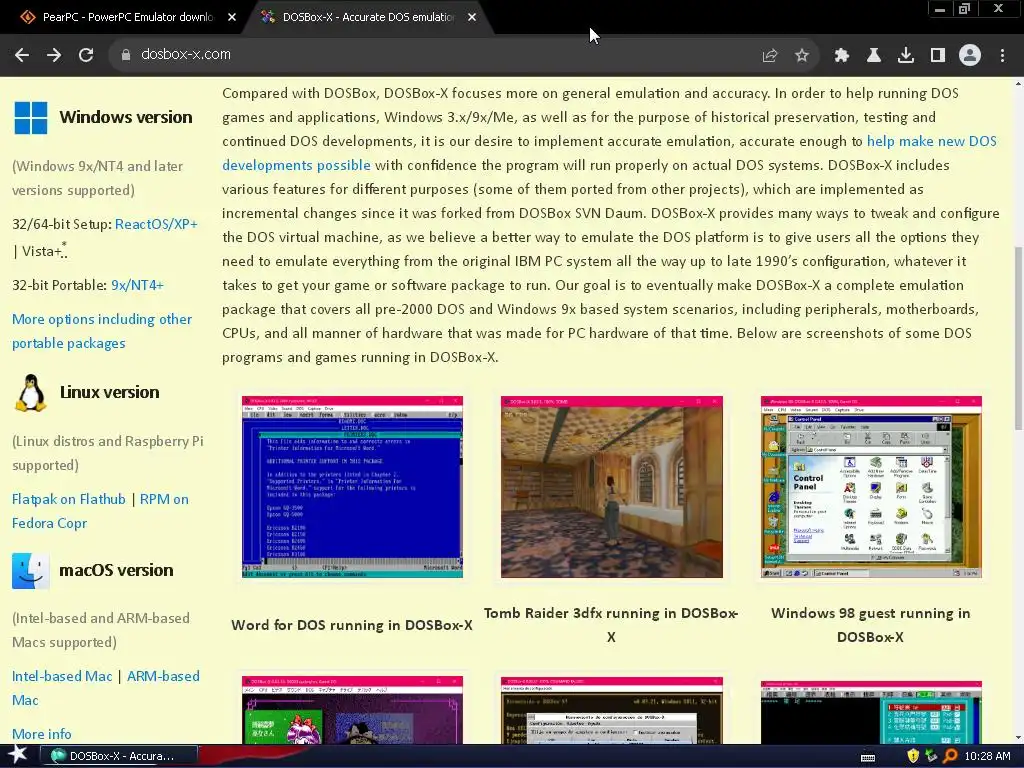
Task: Open the More info link
Action: (42, 734)
